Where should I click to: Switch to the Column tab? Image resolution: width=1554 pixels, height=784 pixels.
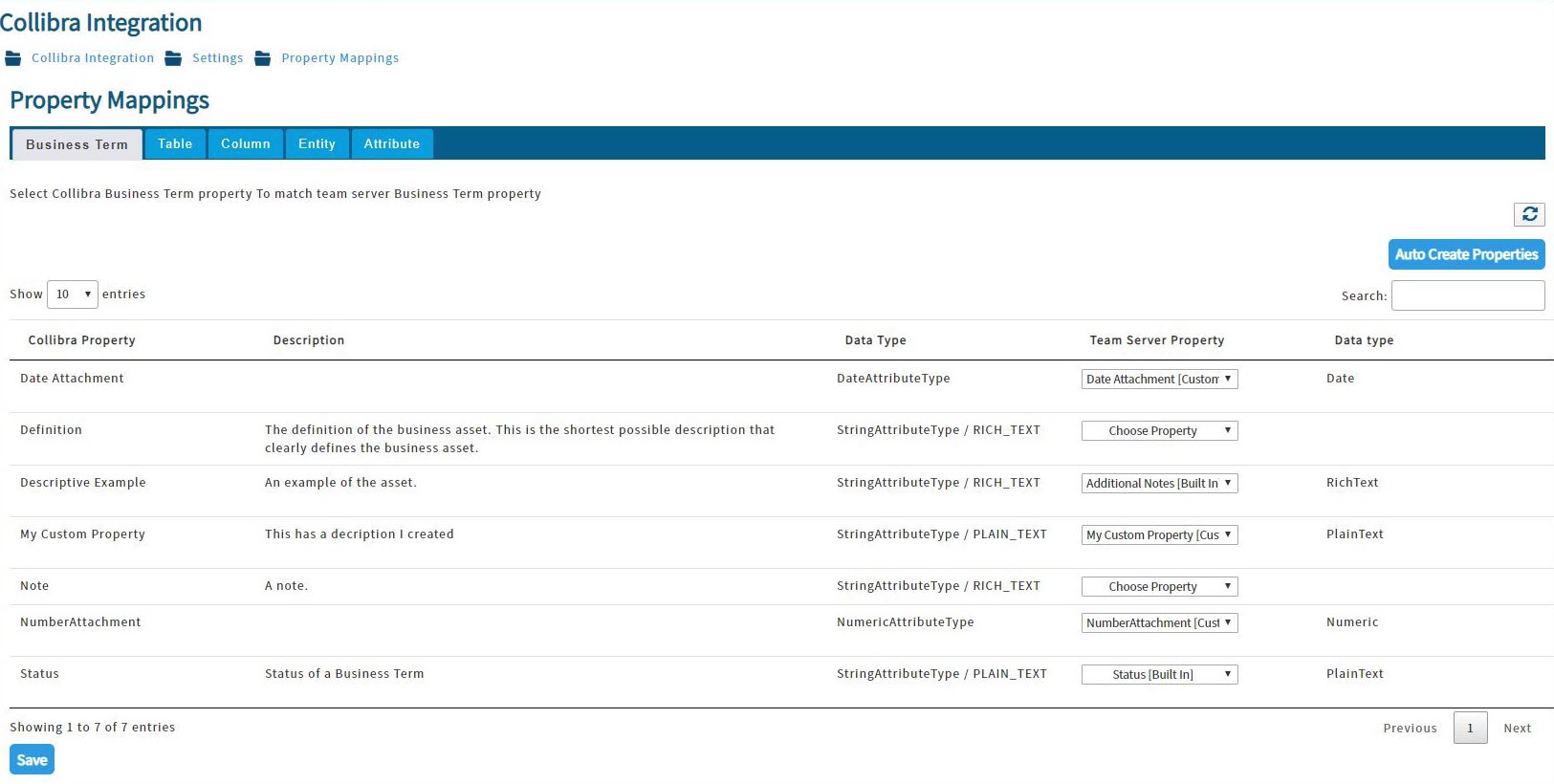246,143
